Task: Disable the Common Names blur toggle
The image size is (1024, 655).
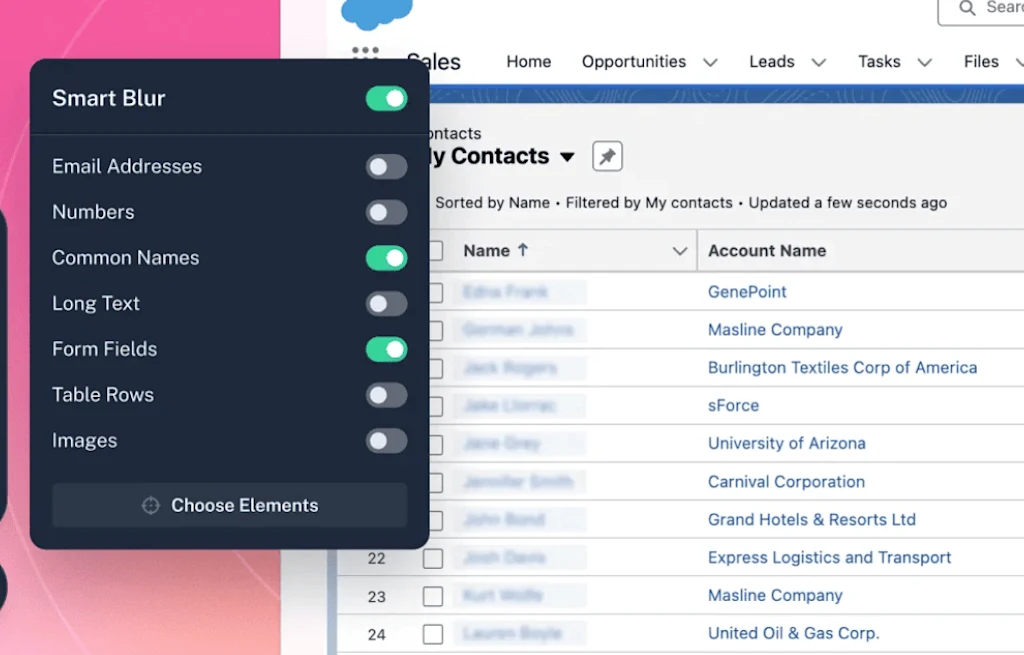Action: (x=387, y=258)
